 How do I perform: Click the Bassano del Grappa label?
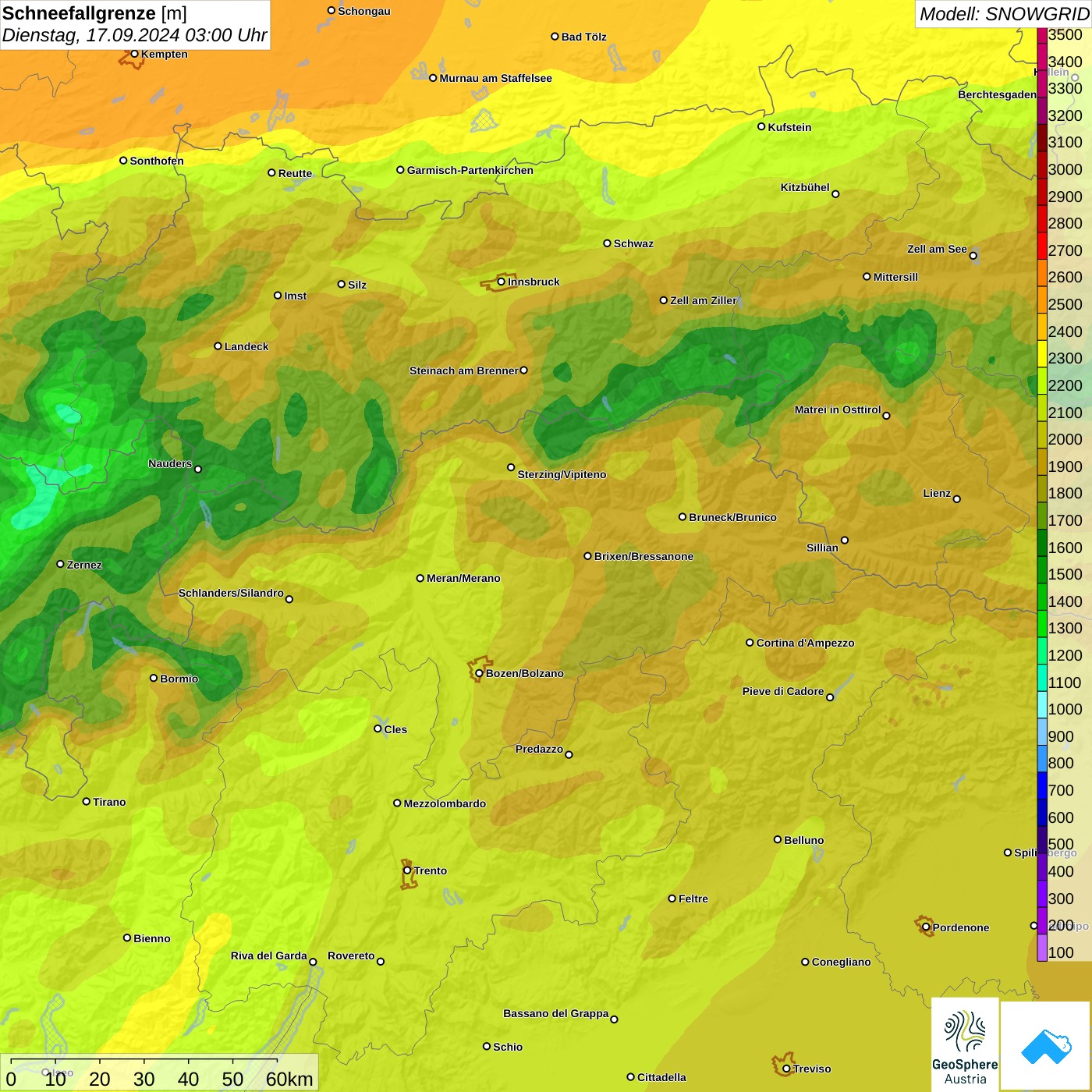(x=556, y=1013)
